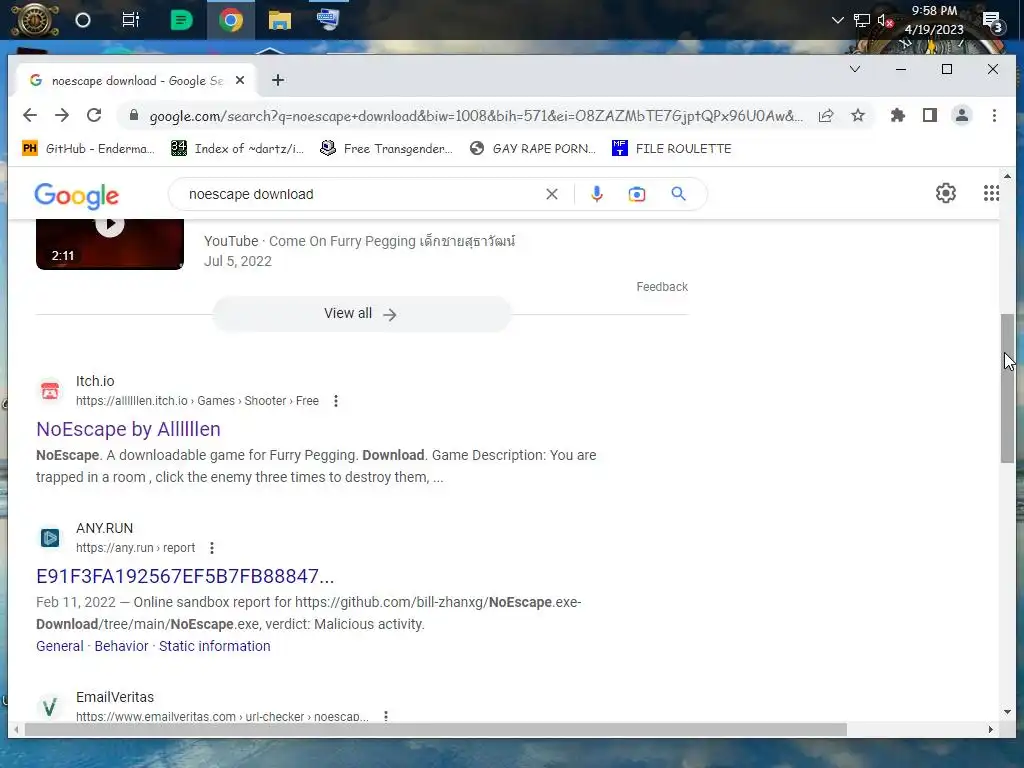Open the notification center with 3 alerts
Image resolution: width=1024 pixels, height=768 pixels.
coord(993,21)
